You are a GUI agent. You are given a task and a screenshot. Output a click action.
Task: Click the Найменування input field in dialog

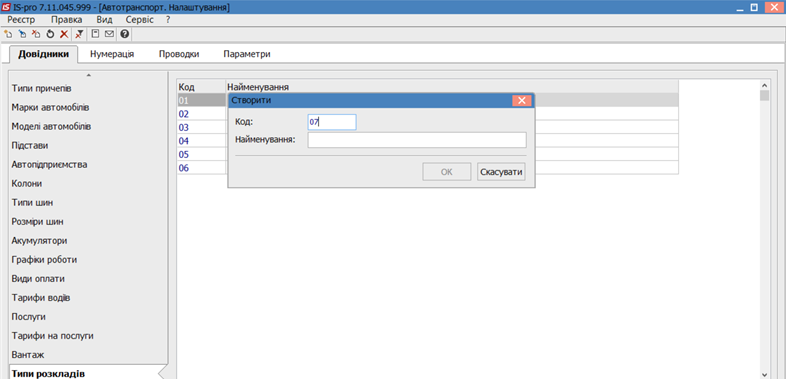417,140
